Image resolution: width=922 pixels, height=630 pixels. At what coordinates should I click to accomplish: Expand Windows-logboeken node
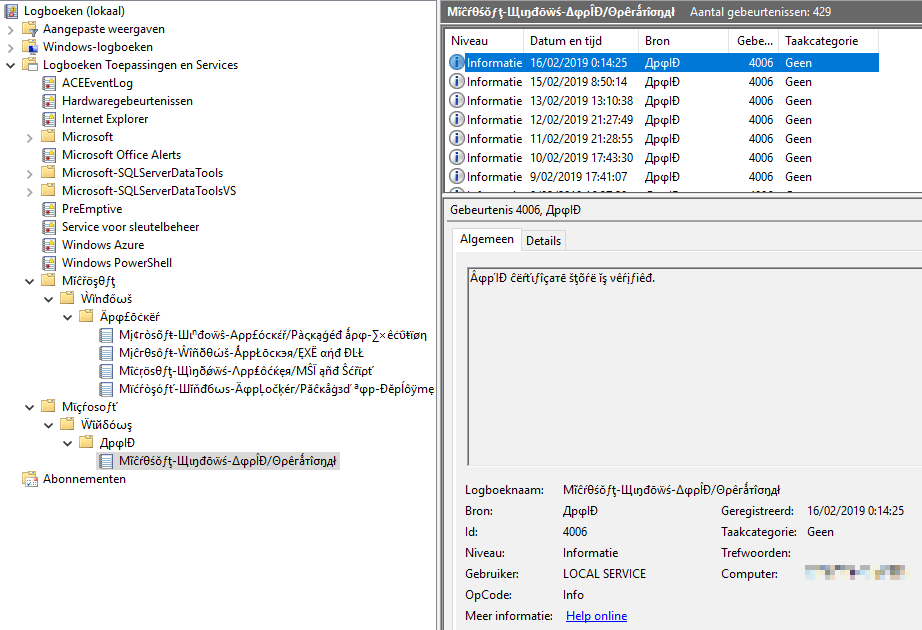pyautogui.click(x=10, y=47)
